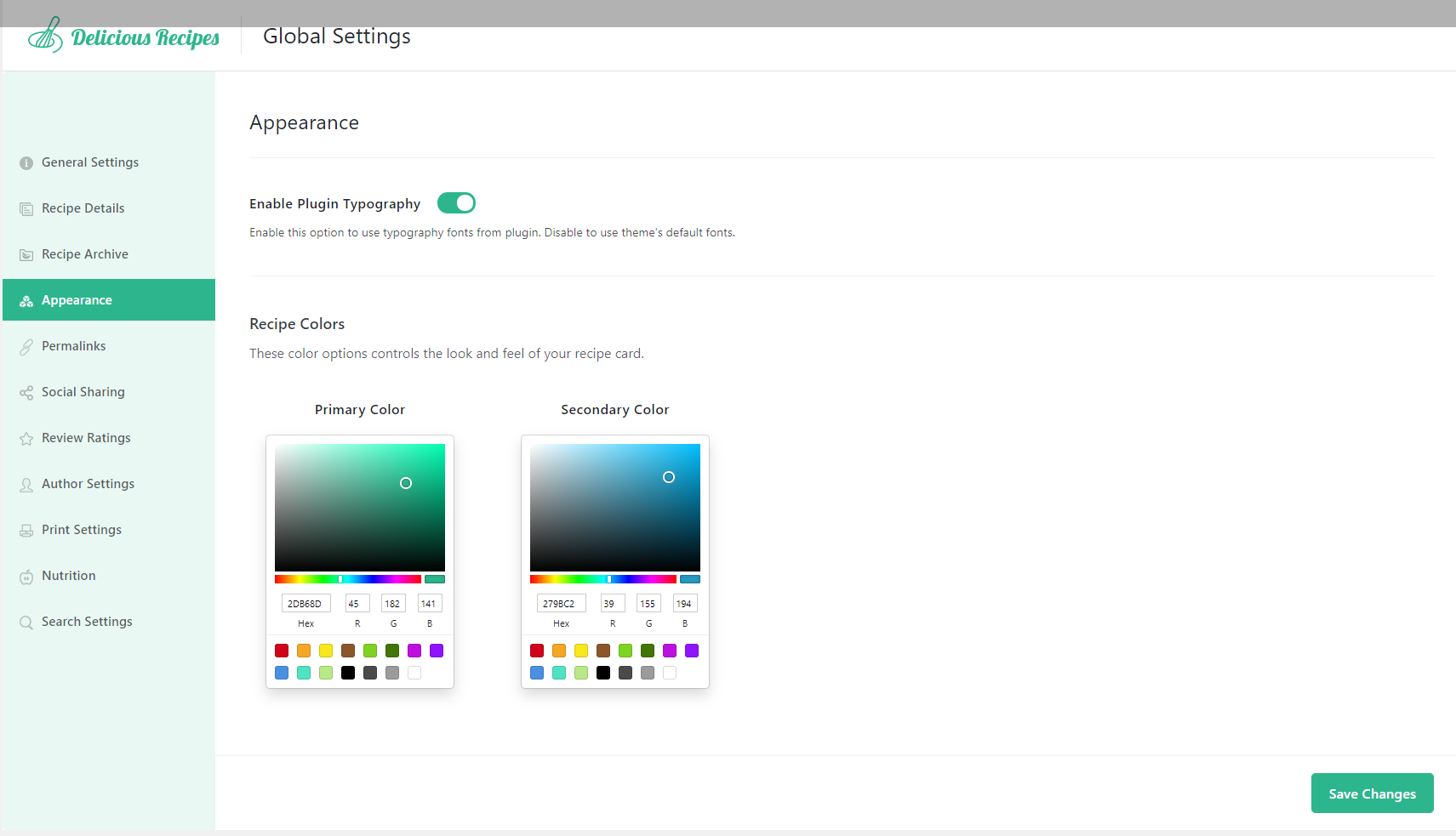Image resolution: width=1456 pixels, height=836 pixels.
Task: Disable the Enable Plugin Typography toggle
Action: pyautogui.click(x=456, y=202)
